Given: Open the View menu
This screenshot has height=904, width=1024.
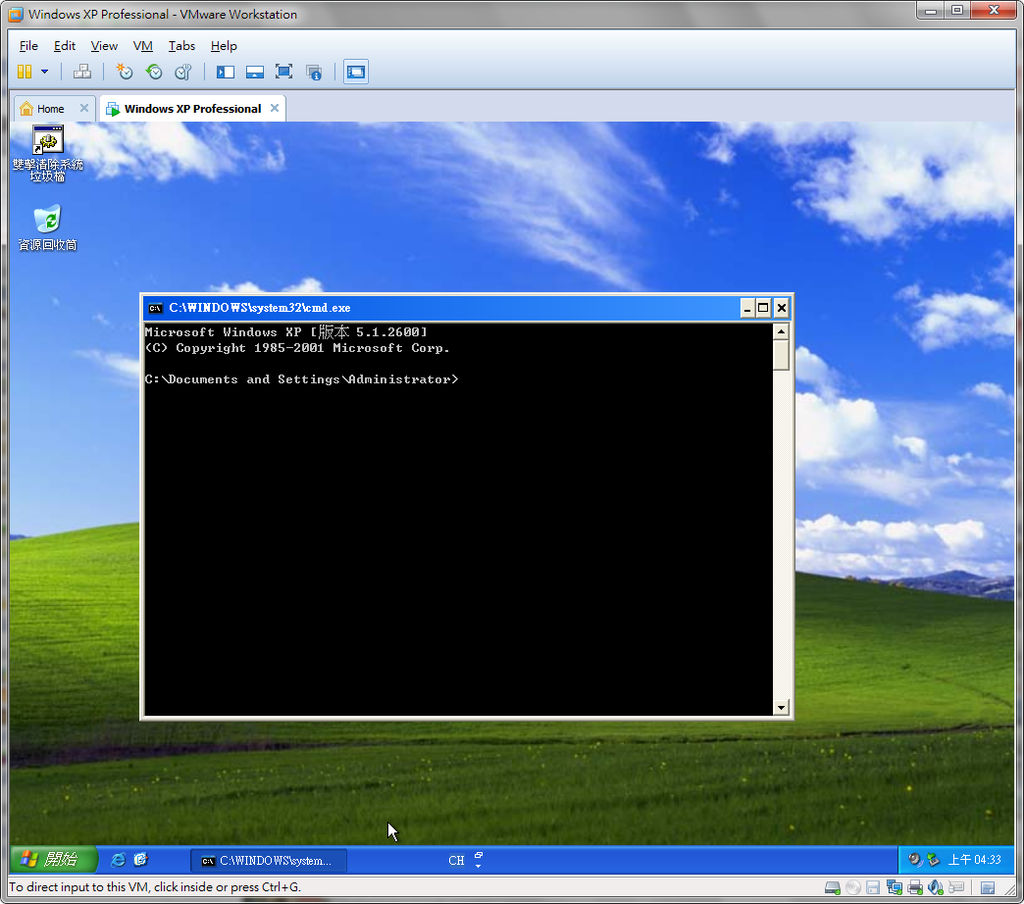Looking at the screenshot, I should coord(104,46).
